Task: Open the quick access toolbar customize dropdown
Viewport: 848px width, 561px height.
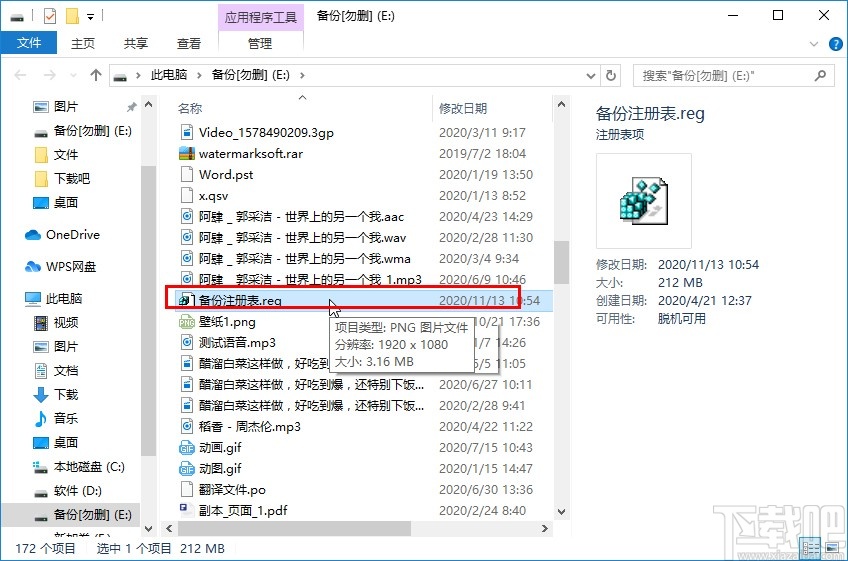Action: pos(90,17)
